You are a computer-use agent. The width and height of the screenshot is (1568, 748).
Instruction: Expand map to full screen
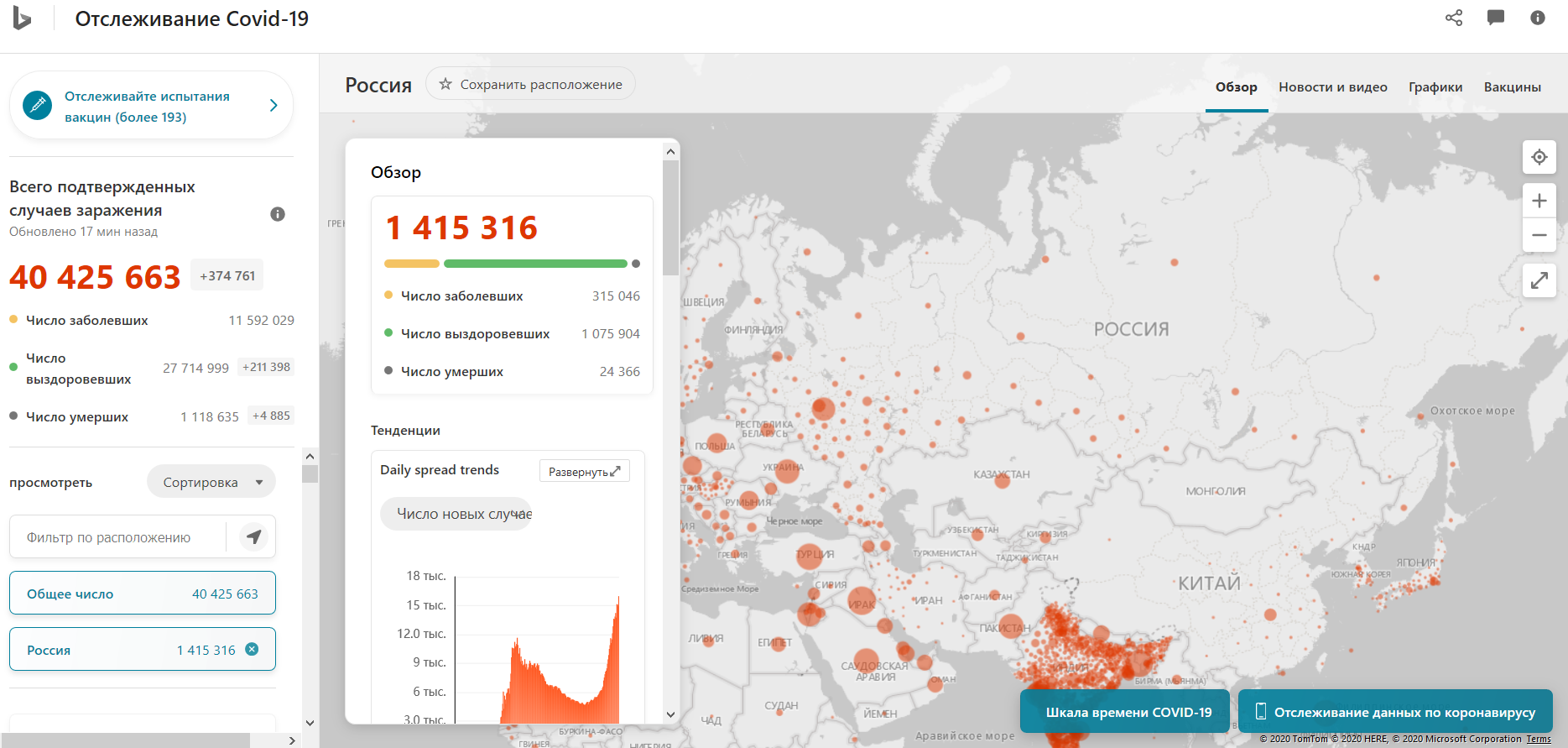pos(1539,280)
